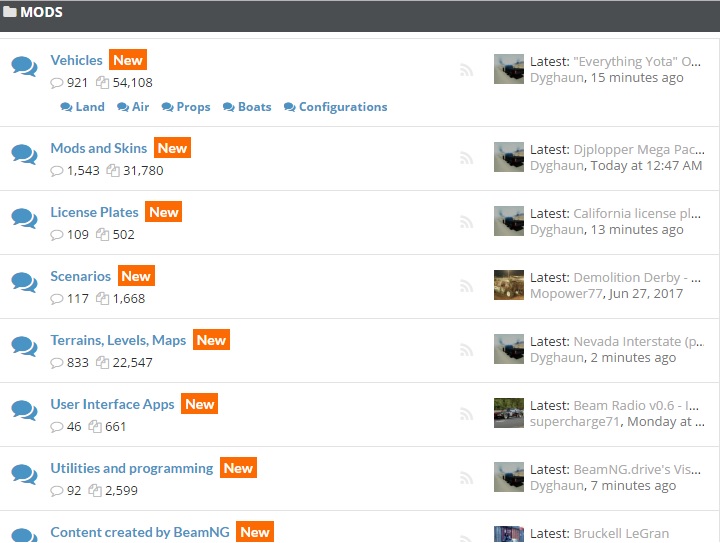This screenshot has height=543, width=720.
Task: Open the Mods and Skins forum
Action: point(99,148)
